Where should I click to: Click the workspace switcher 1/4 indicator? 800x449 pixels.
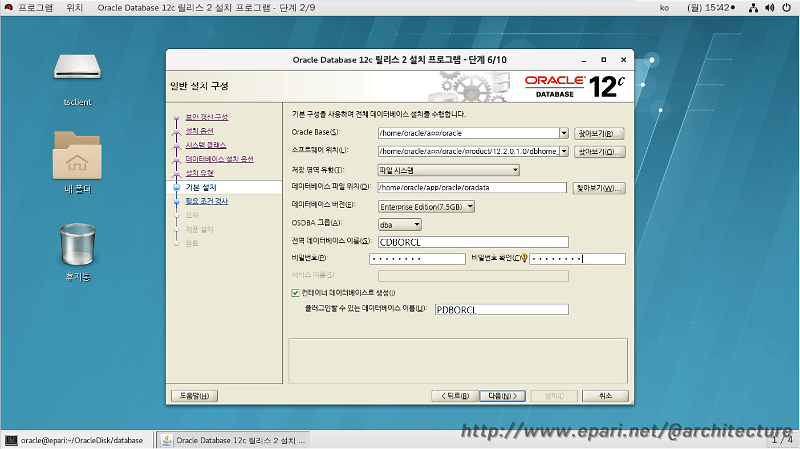782,439
